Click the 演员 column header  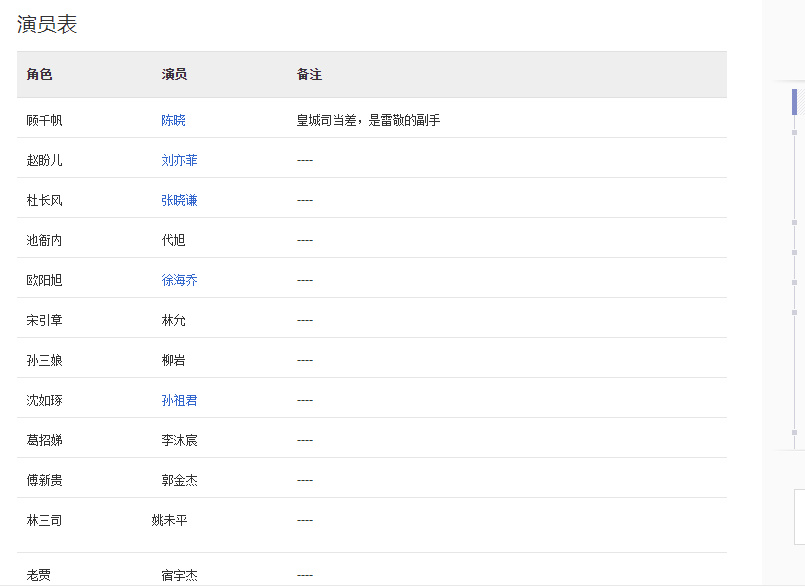point(175,74)
